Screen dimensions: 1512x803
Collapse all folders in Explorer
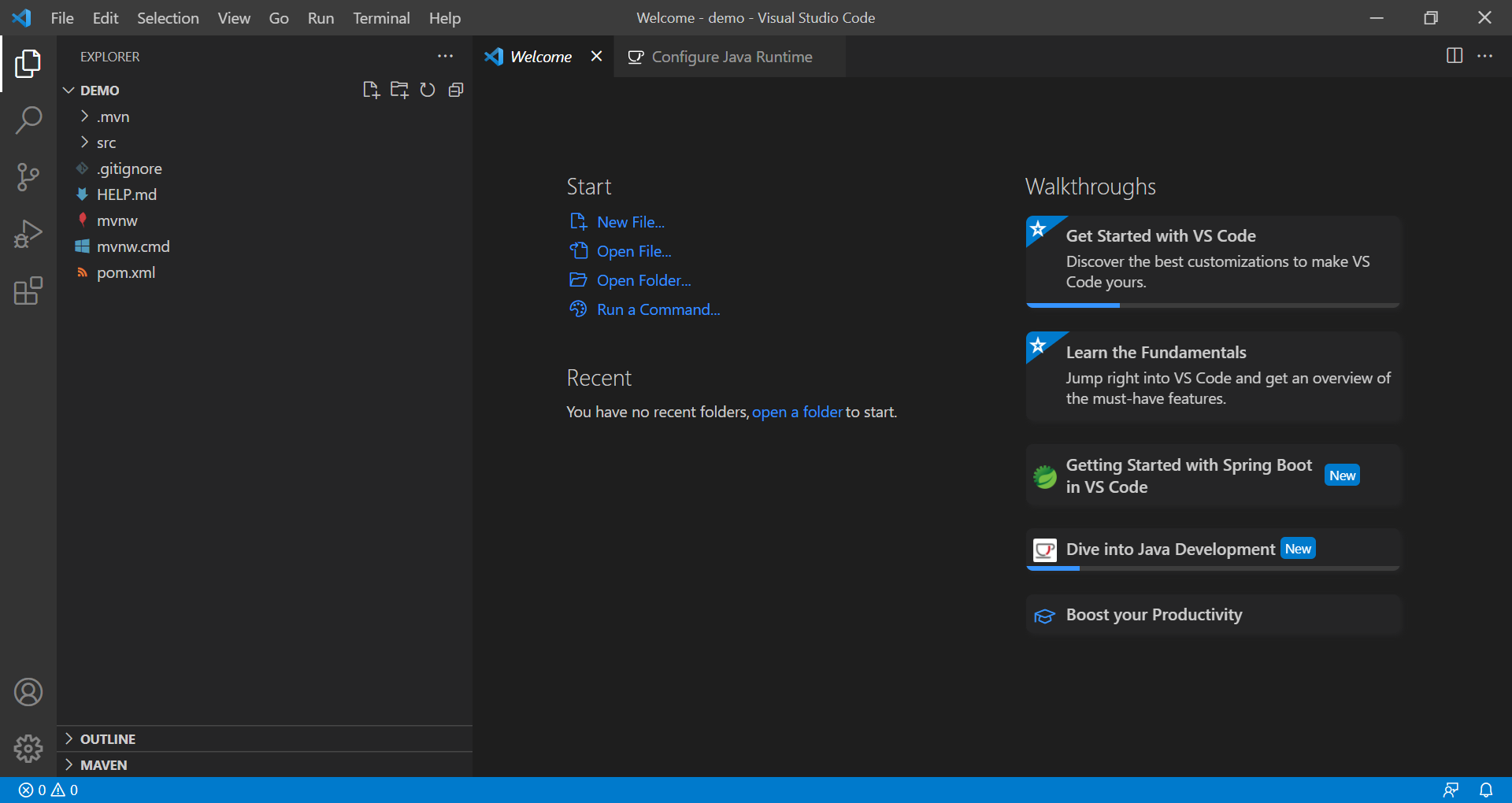coord(456,90)
